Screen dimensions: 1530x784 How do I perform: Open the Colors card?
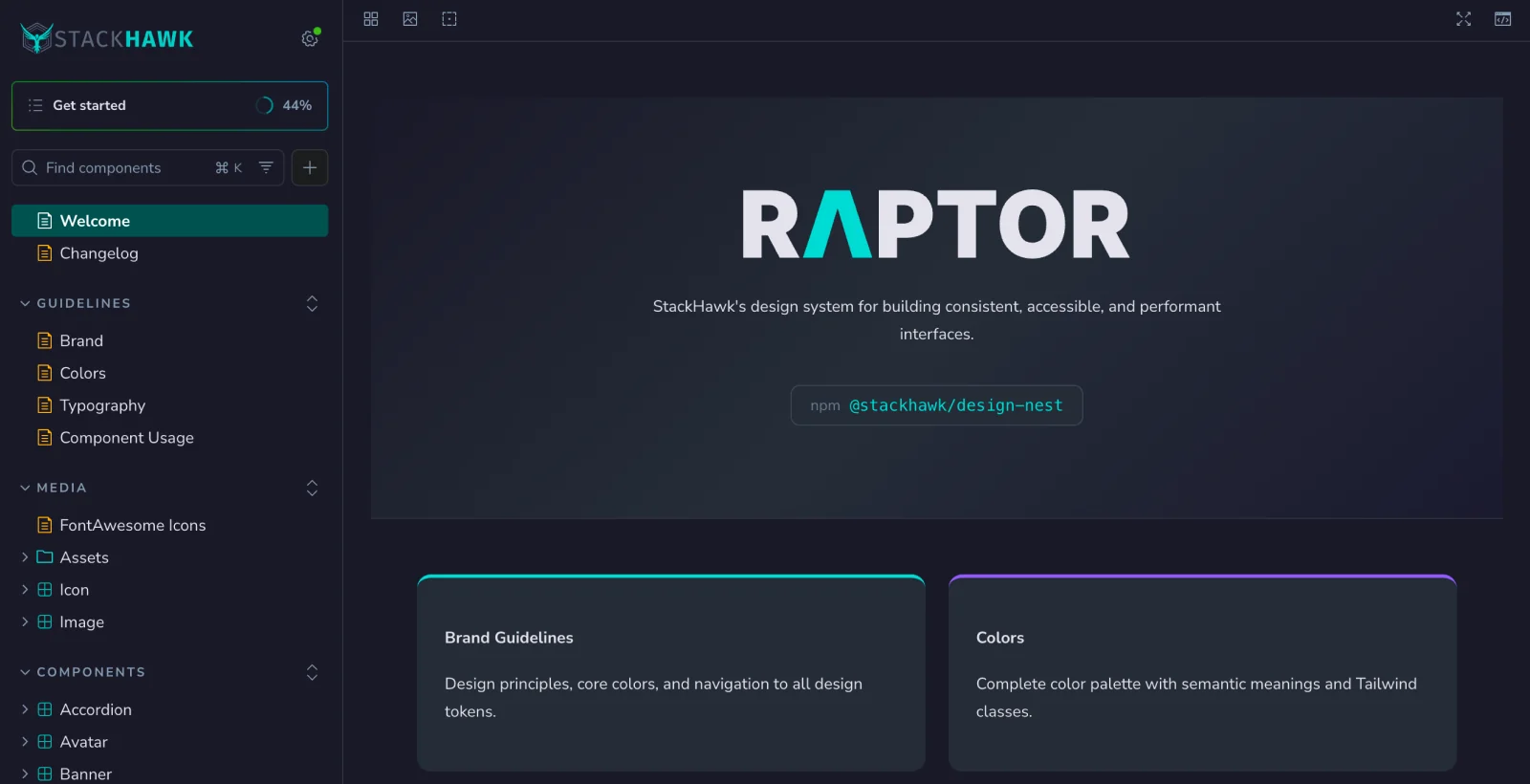(x=1203, y=673)
